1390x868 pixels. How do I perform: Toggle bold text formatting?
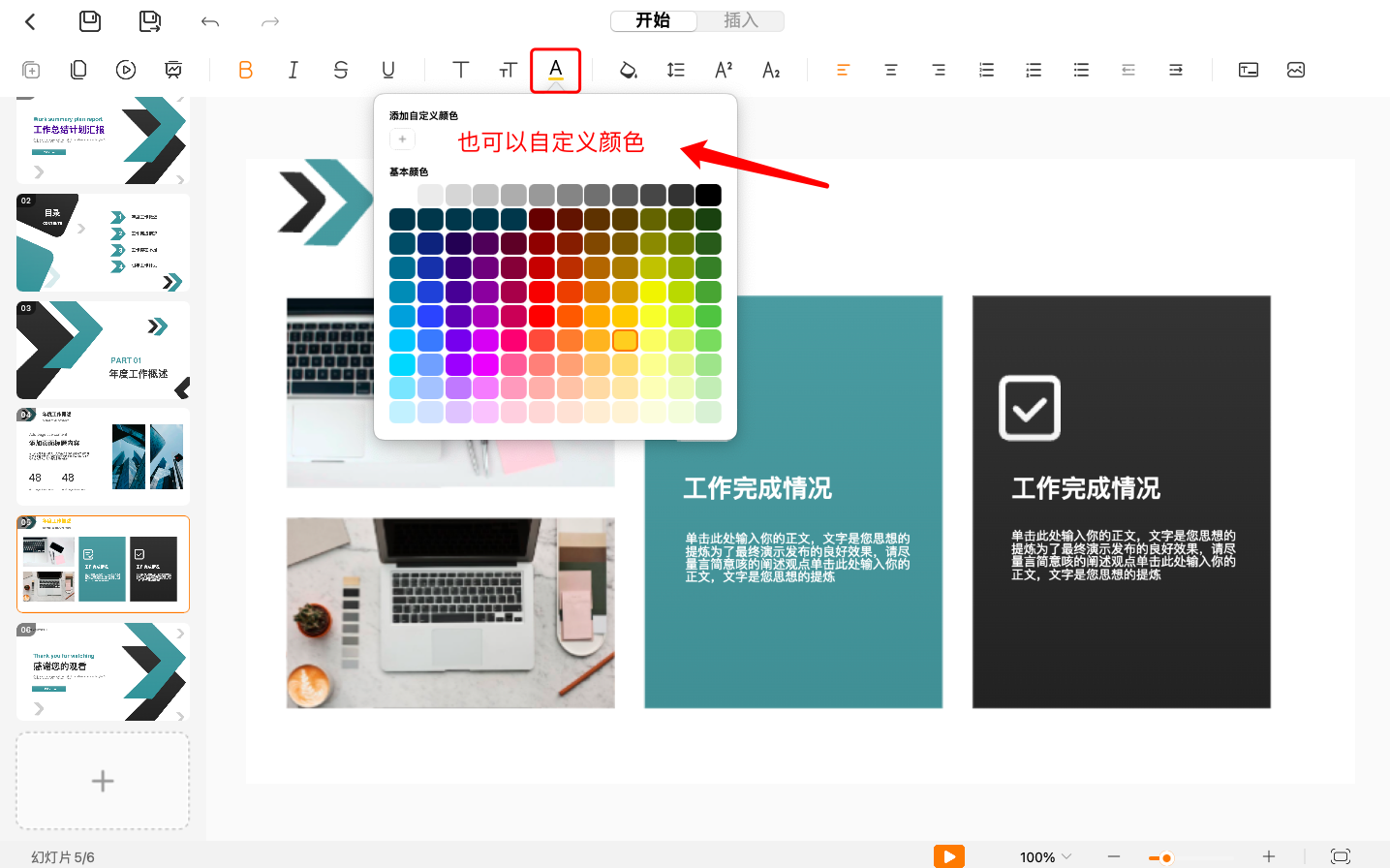245,70
